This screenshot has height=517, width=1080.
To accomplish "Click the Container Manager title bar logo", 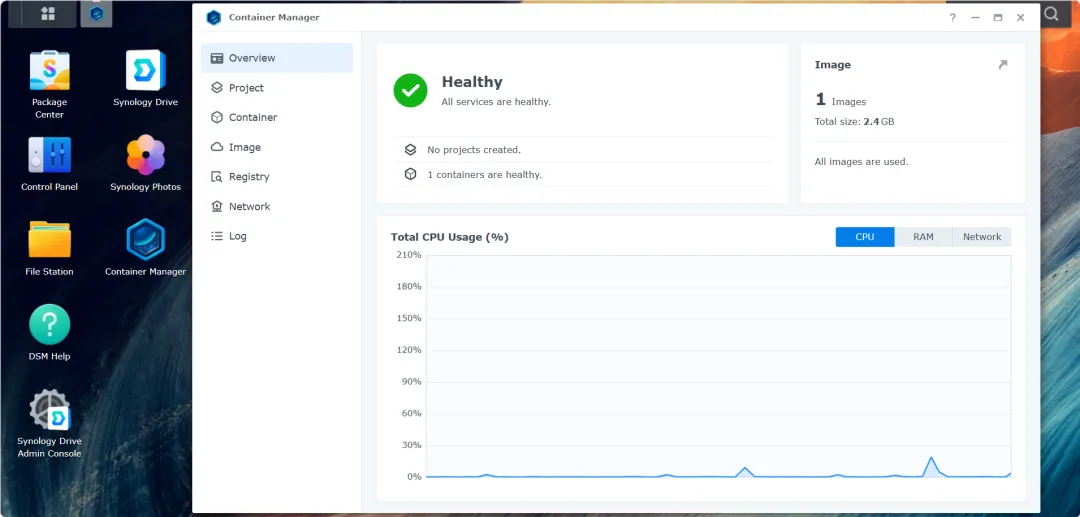I will click(214, 18).
